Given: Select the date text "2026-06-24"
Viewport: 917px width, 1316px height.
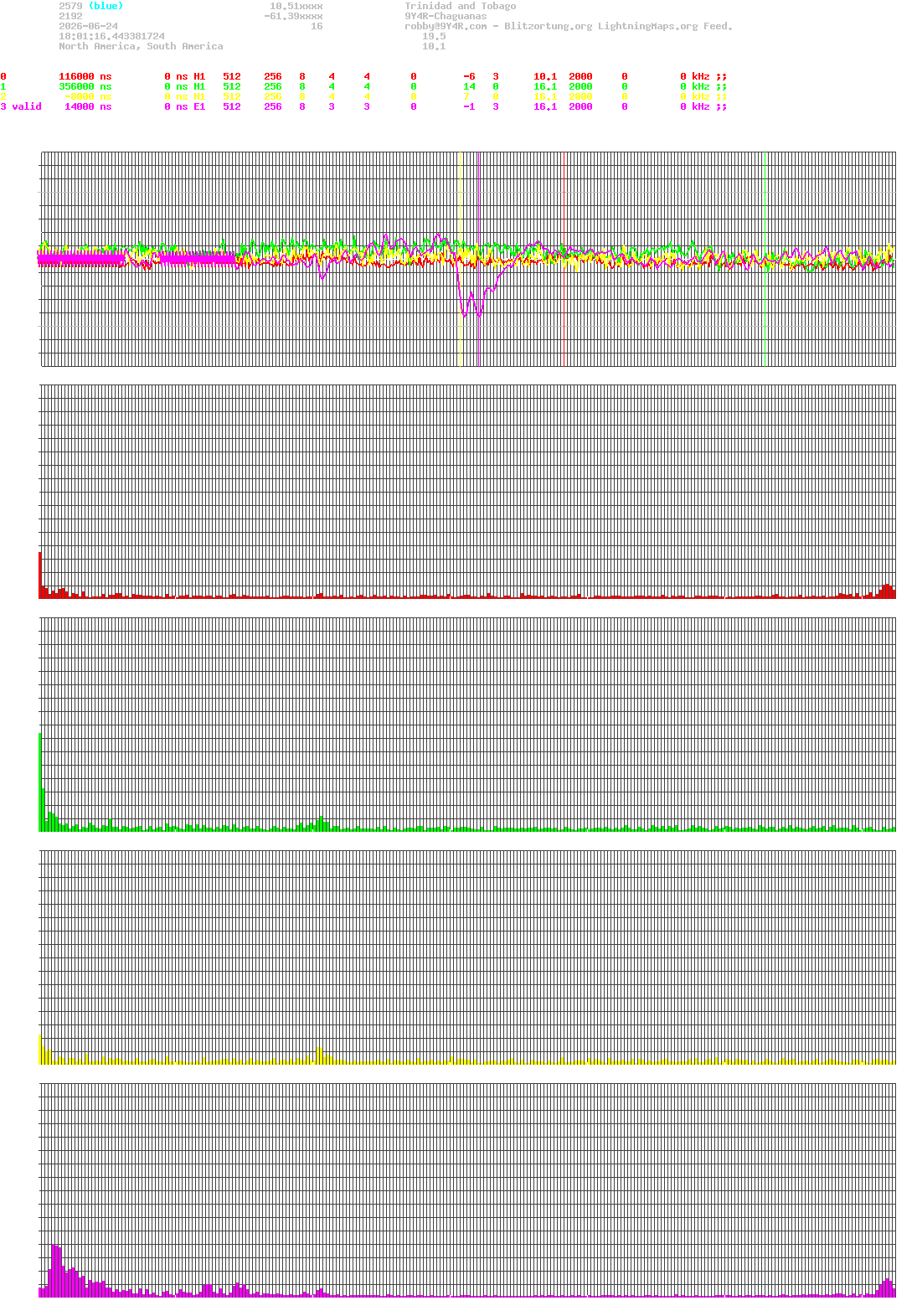Looking at the screenshot, I should 88,26.
